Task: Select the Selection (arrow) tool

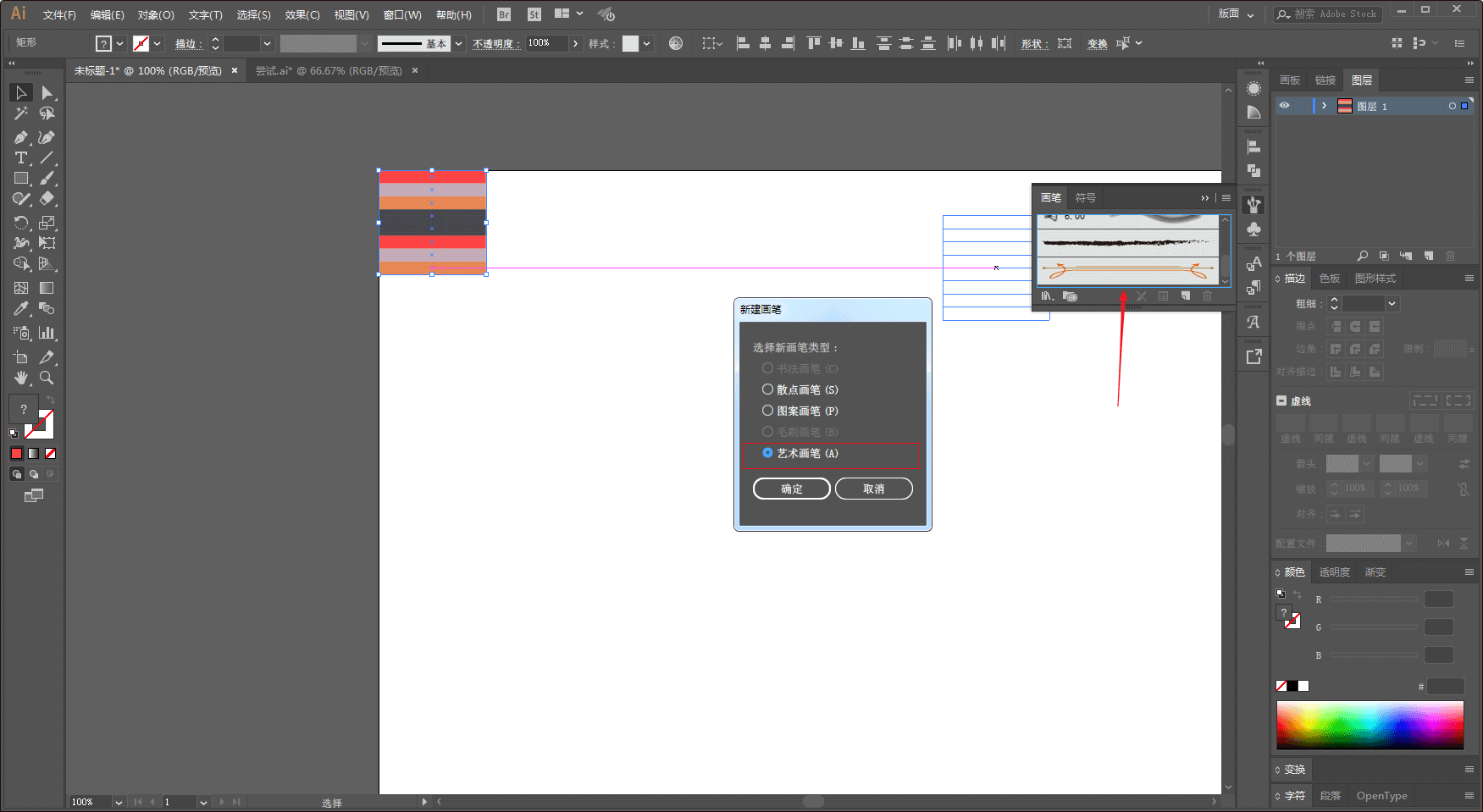Action: pos(21,93)
